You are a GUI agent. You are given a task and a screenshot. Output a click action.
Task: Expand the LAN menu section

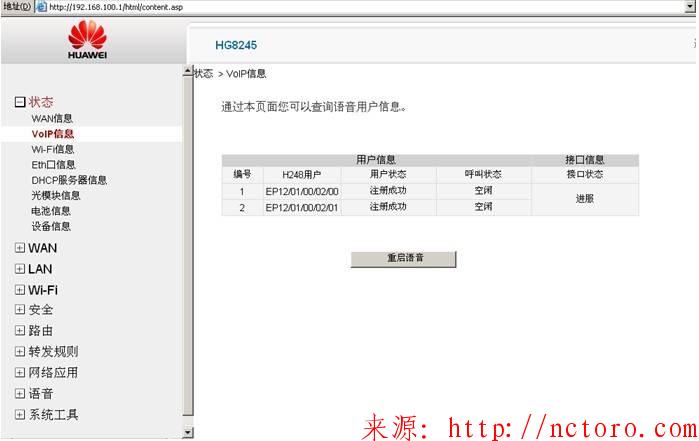(x=20, y=269)
